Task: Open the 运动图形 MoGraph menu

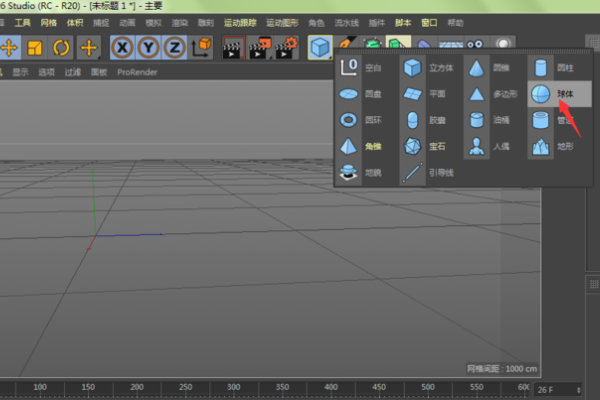Action: (282, 21)
